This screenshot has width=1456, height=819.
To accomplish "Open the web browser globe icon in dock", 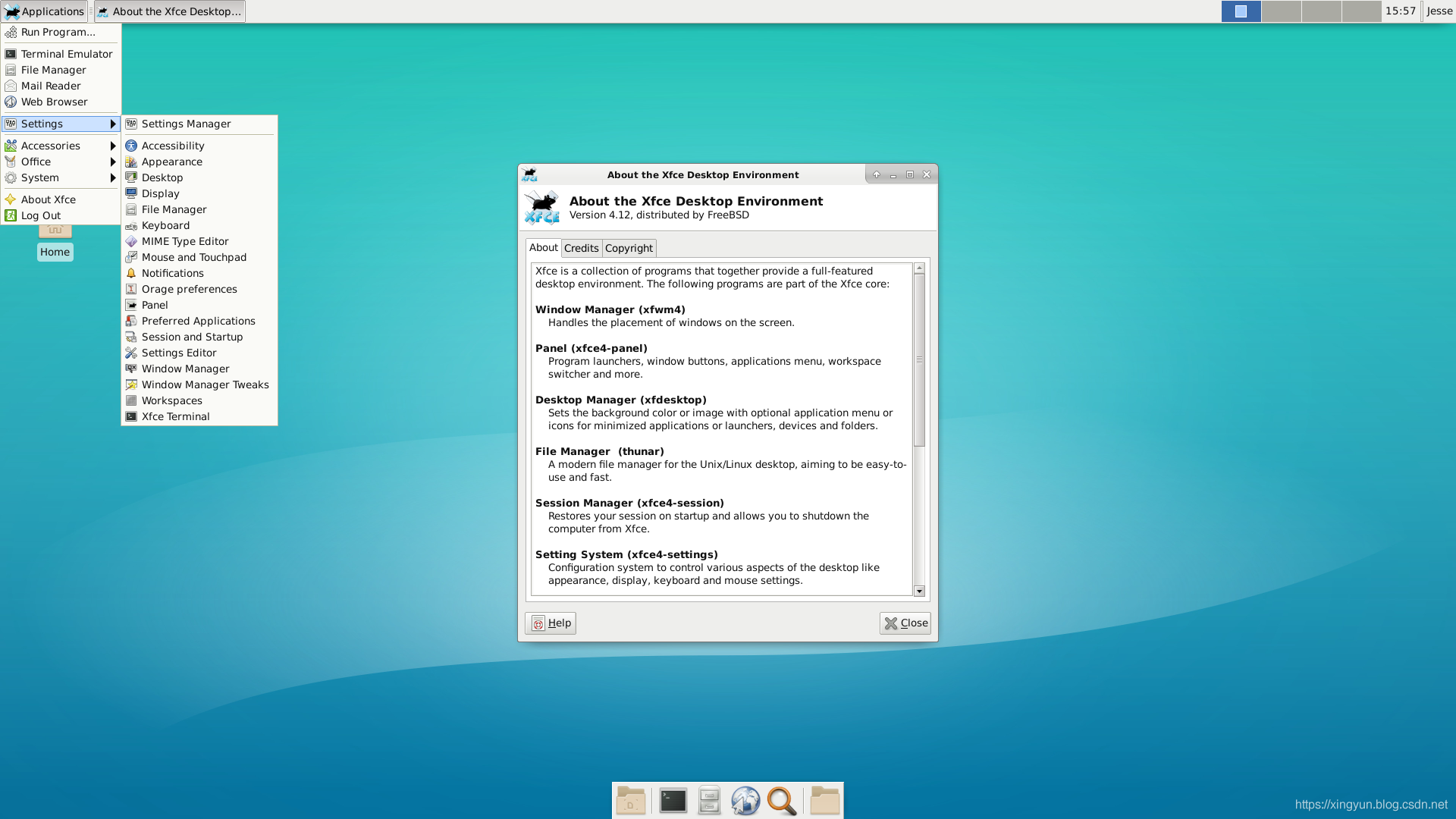I will point(745,800).
